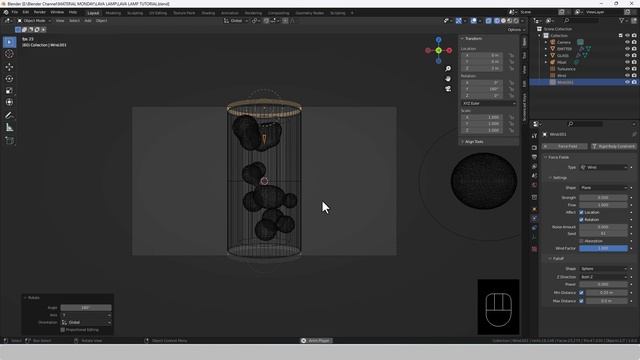Switch to the Modeling workspace tab

click(x=113, y=13)
